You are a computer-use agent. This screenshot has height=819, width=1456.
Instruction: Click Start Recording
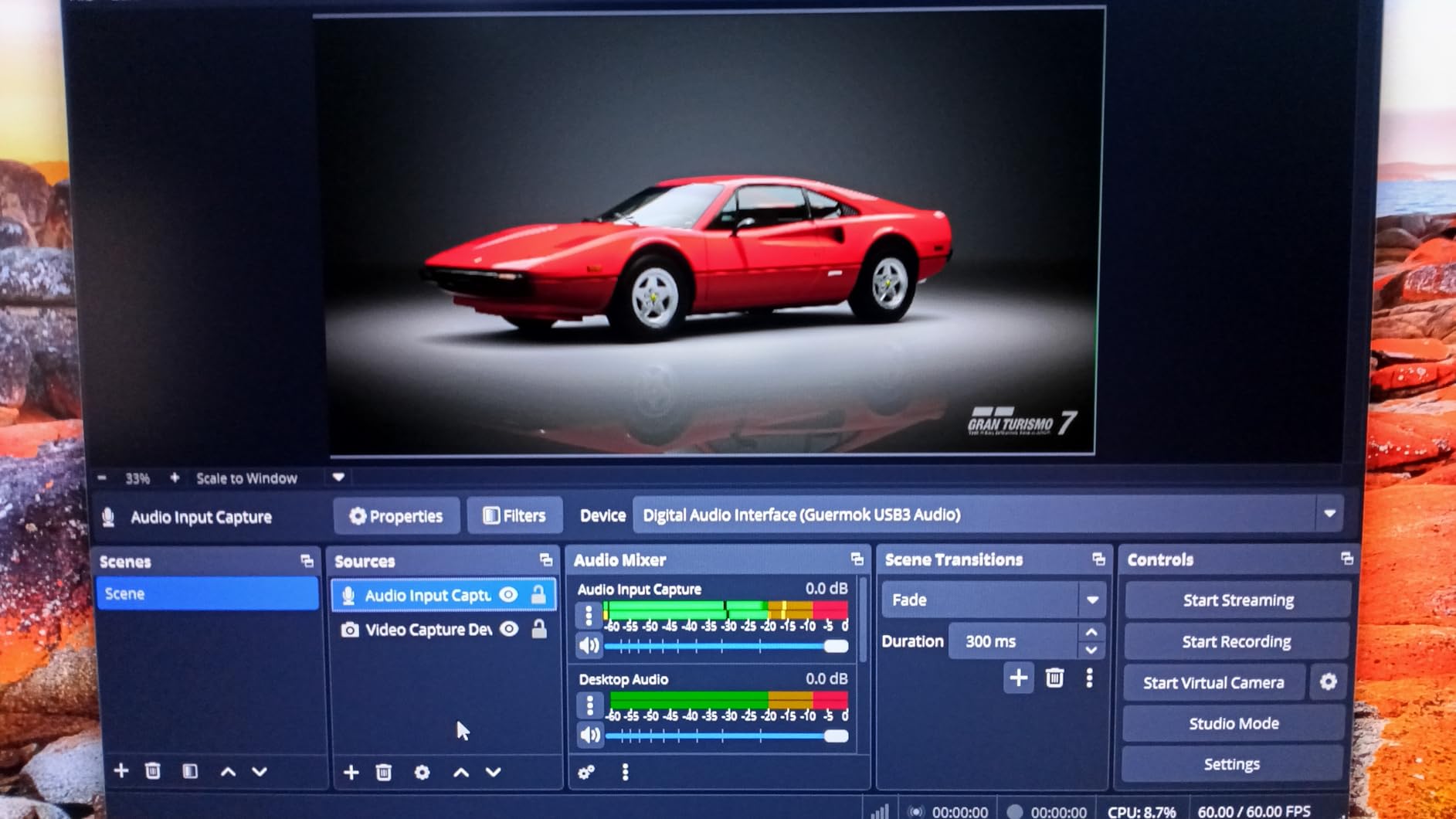(1237, 641)
